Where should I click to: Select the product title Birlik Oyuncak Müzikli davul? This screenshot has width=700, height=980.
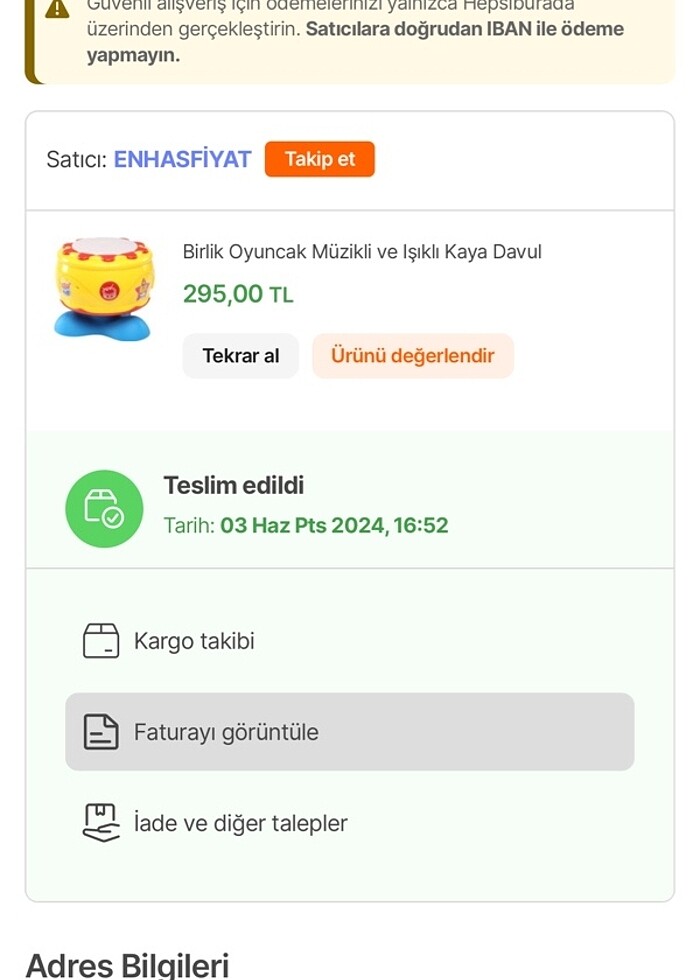pos(363,252)
